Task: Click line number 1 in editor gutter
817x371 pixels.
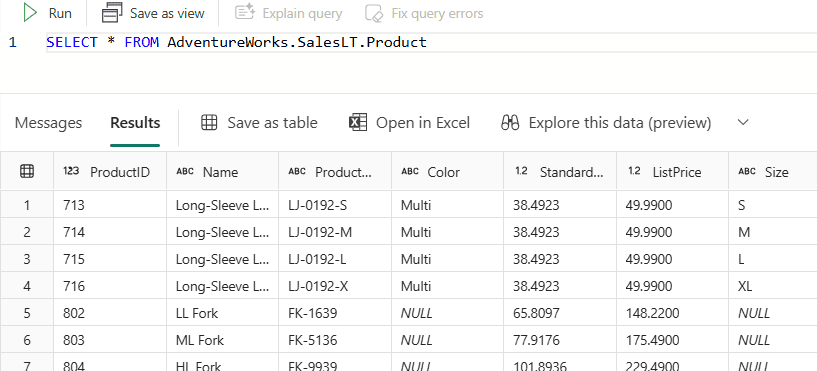Action: pos(13,42)
